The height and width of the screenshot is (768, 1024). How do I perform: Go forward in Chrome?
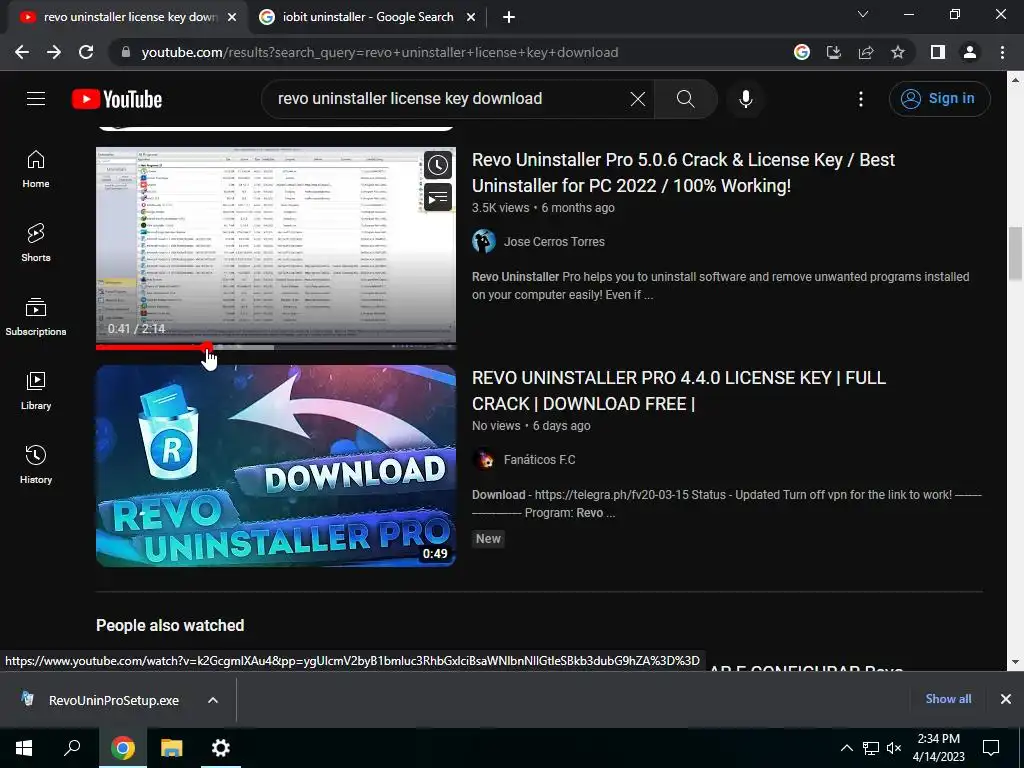click(x=54, y=52)
